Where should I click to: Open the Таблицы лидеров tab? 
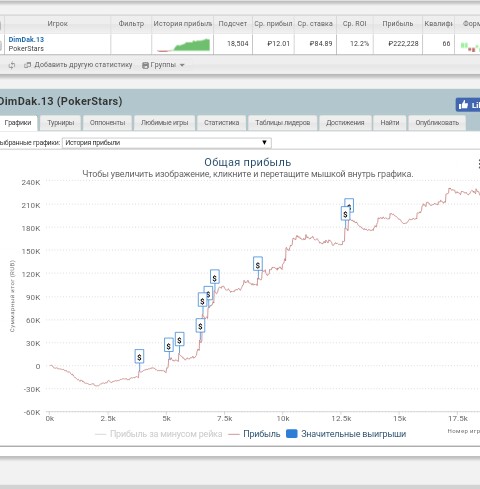tap(283, 123)
